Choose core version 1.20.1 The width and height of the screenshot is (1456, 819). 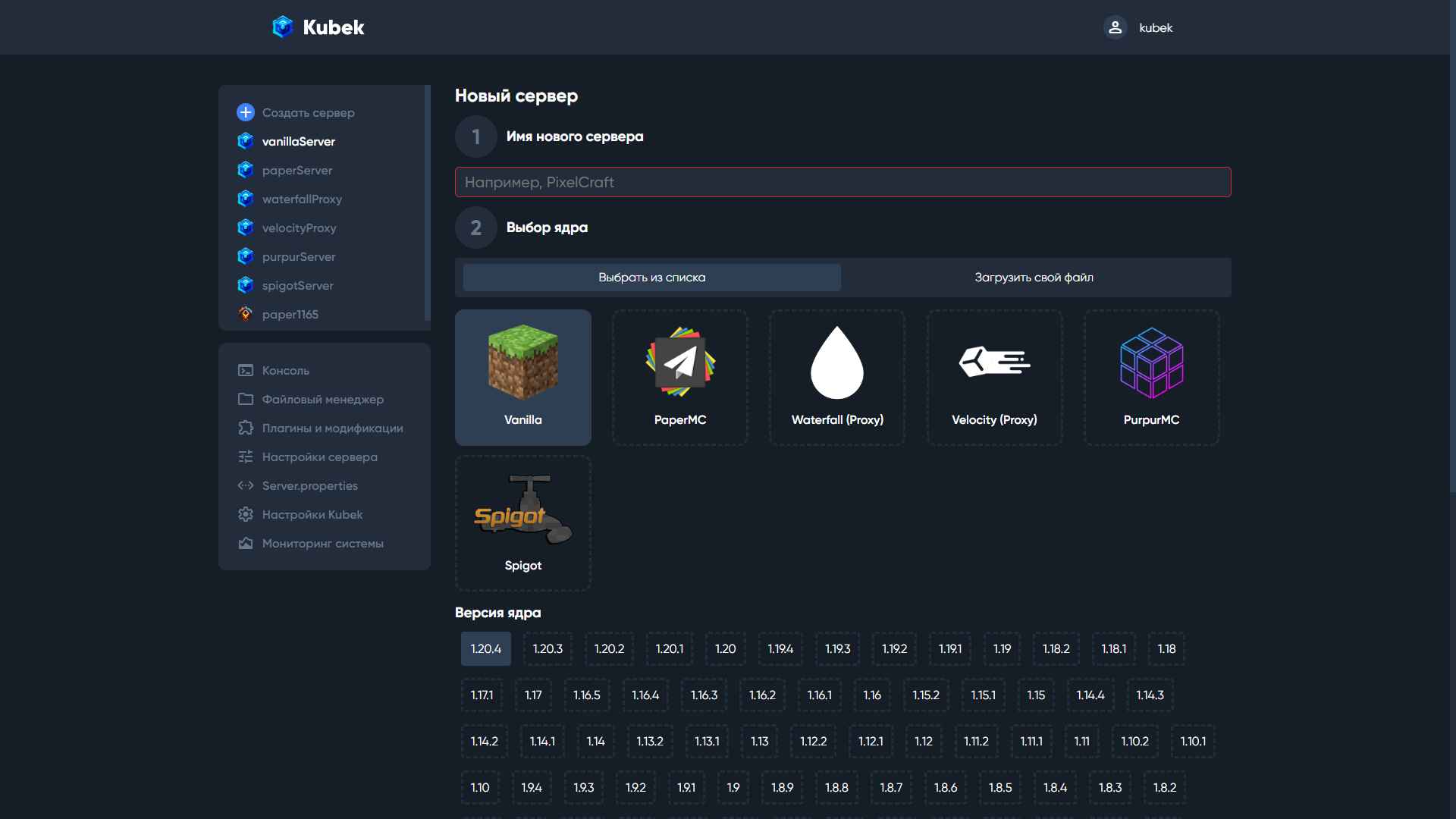[670, 649]
